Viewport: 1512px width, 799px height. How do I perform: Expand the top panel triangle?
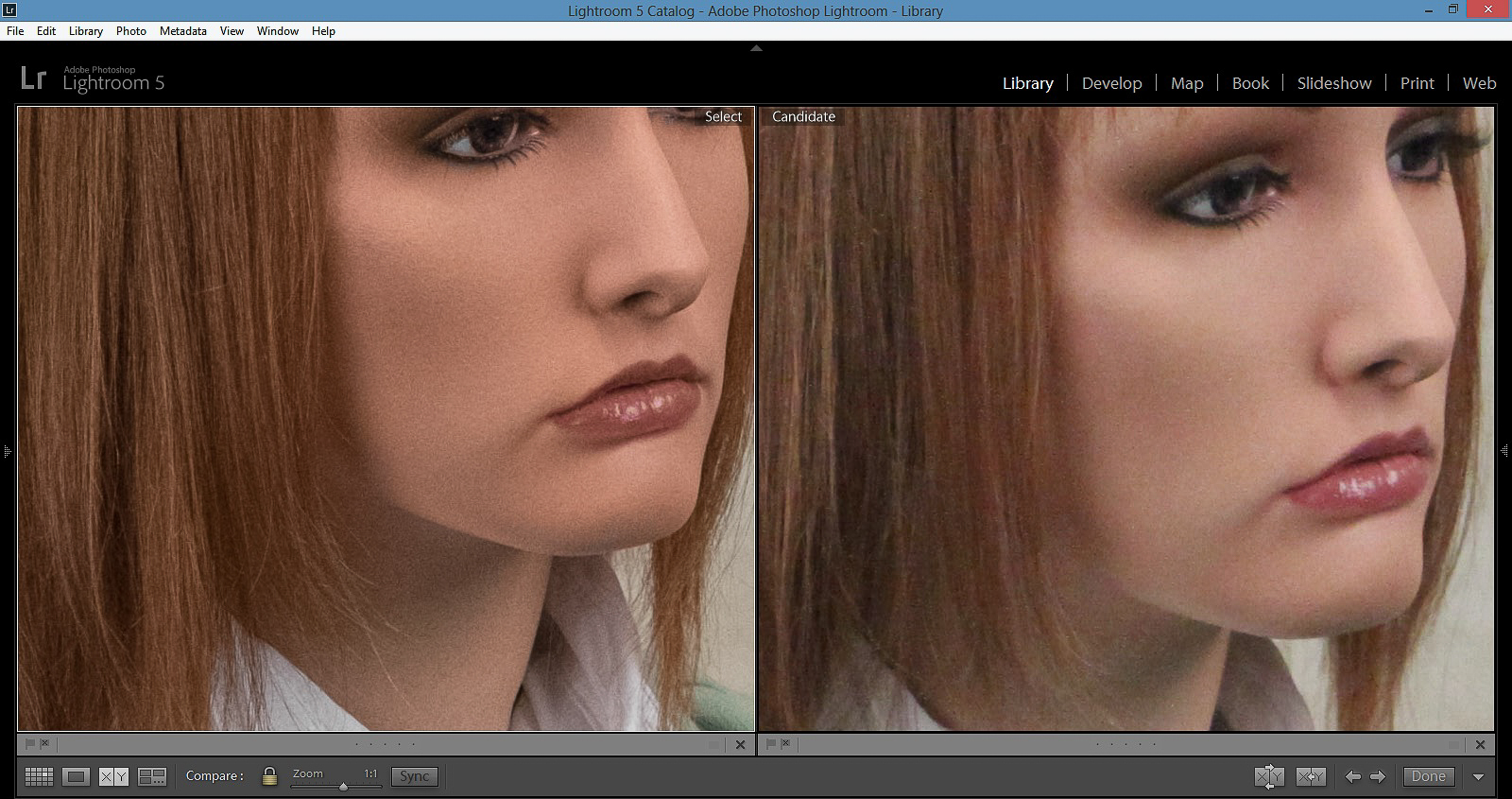(756, 48)
